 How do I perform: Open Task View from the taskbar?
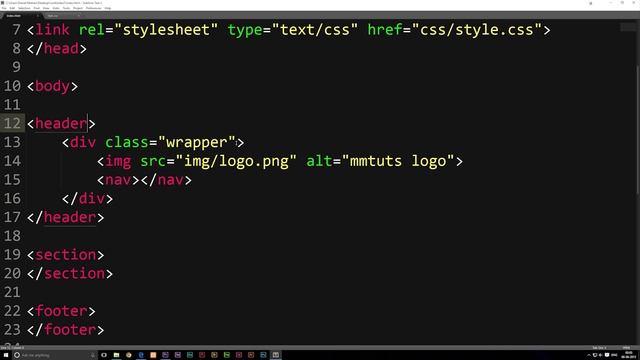(104, 355)
